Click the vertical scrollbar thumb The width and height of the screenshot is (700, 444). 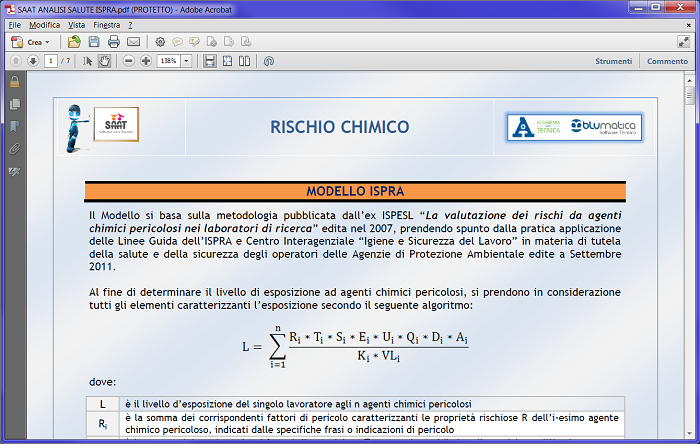(x=690, y=97)
